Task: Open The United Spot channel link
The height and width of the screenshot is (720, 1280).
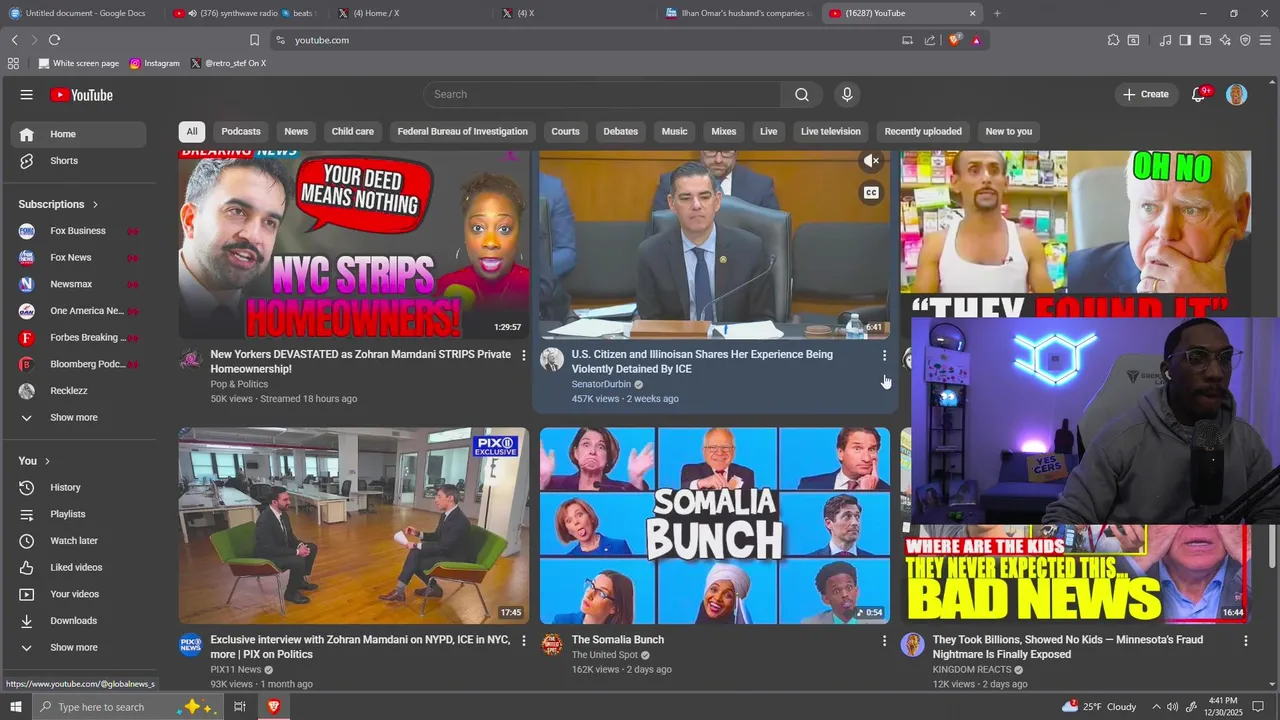Action: 605,655
